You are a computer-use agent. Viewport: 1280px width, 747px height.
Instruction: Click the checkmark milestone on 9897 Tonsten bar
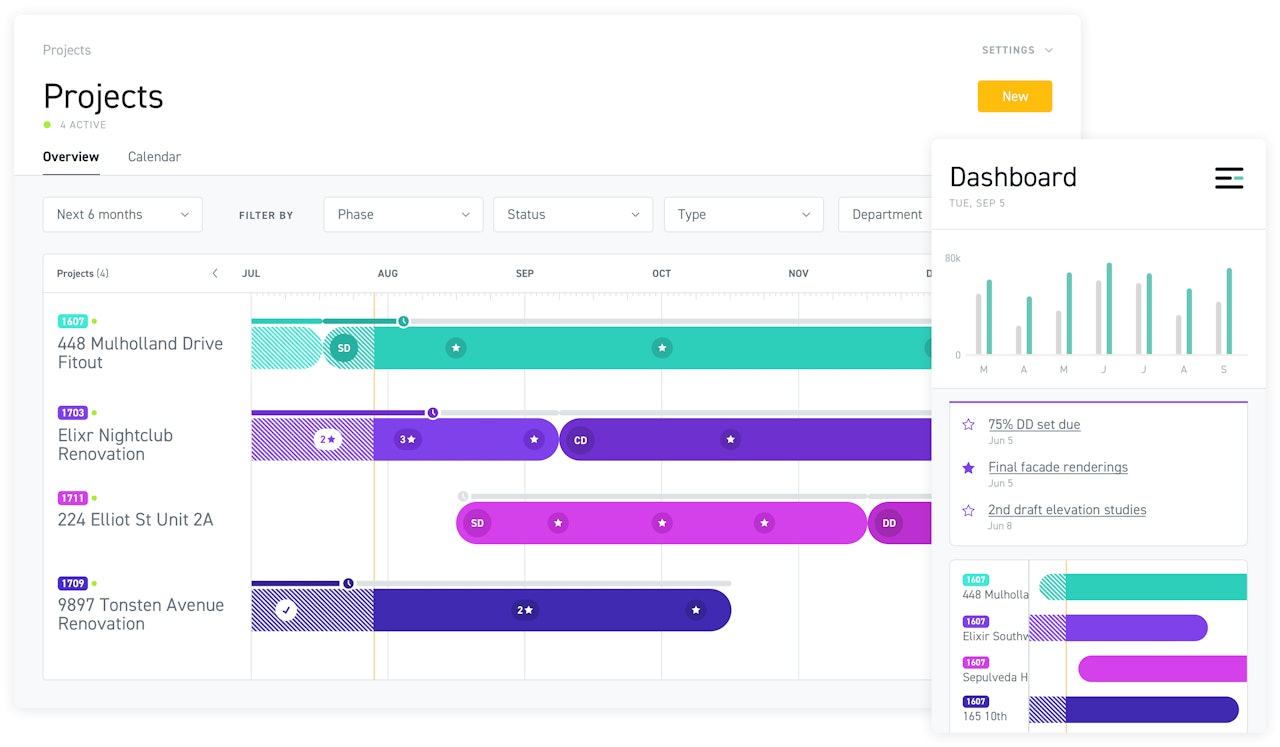click(286, 610)
